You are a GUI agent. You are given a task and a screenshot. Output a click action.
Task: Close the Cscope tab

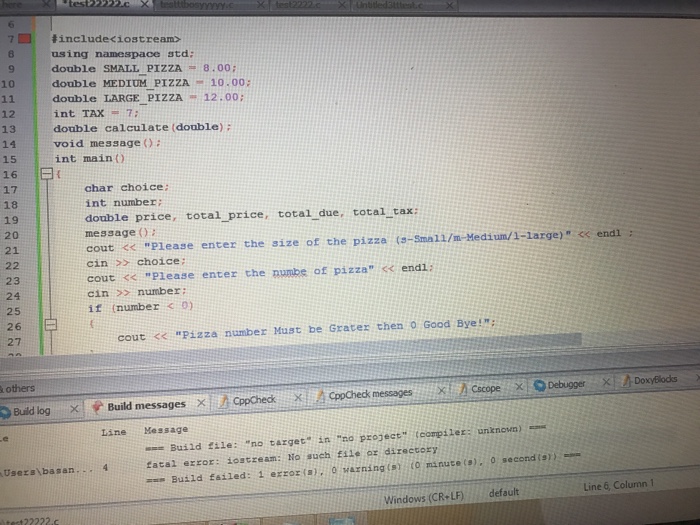(519, 387)
